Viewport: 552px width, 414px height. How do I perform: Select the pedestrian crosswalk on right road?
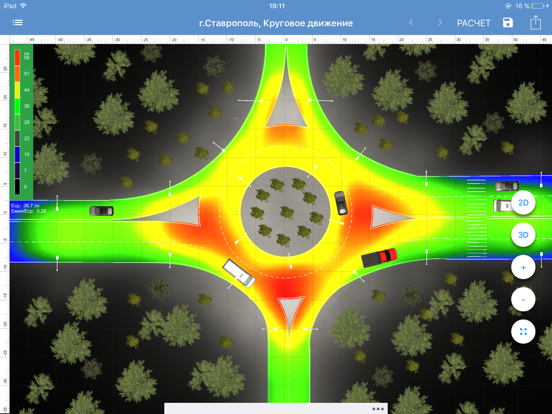coord(476,218)
